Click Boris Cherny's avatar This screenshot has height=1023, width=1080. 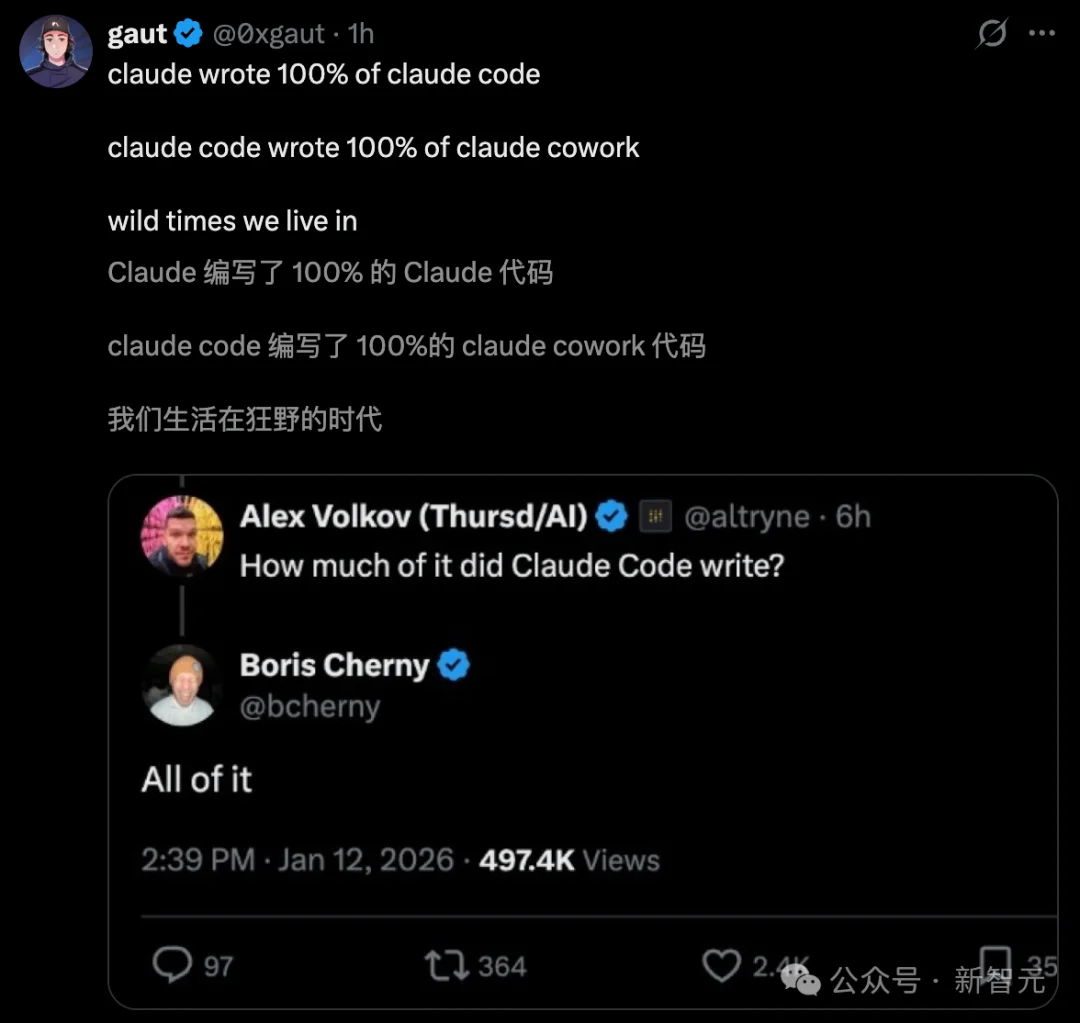pyautogui.click(x=182, y=685)
